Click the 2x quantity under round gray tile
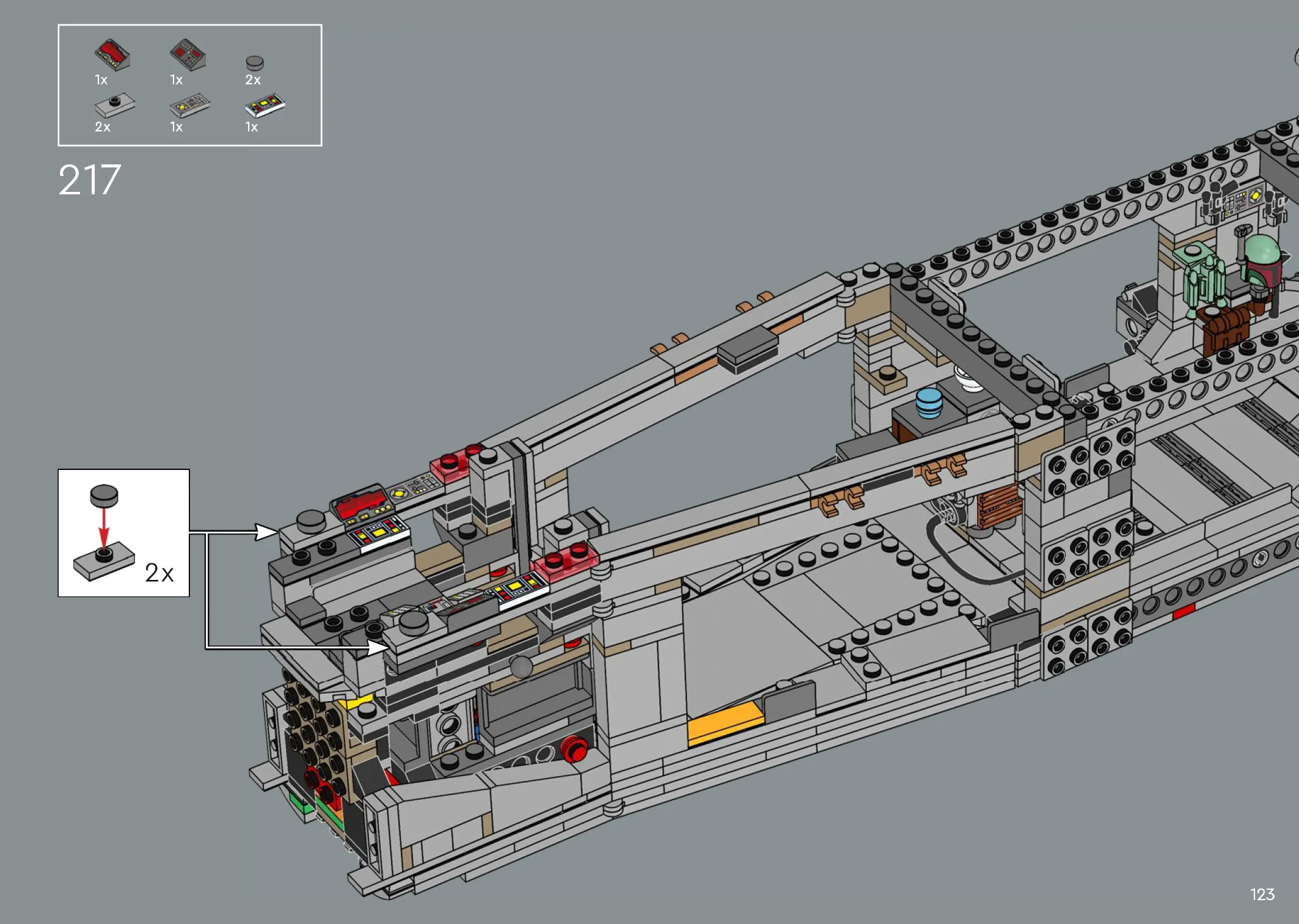This screenshot has width=1299, height=924. coord(253,80)
